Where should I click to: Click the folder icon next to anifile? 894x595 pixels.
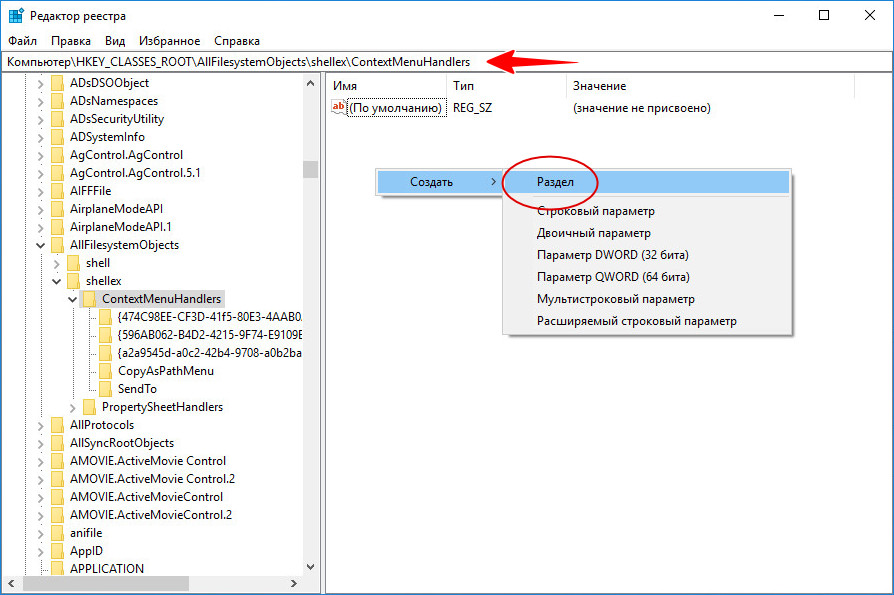[58, 533]
